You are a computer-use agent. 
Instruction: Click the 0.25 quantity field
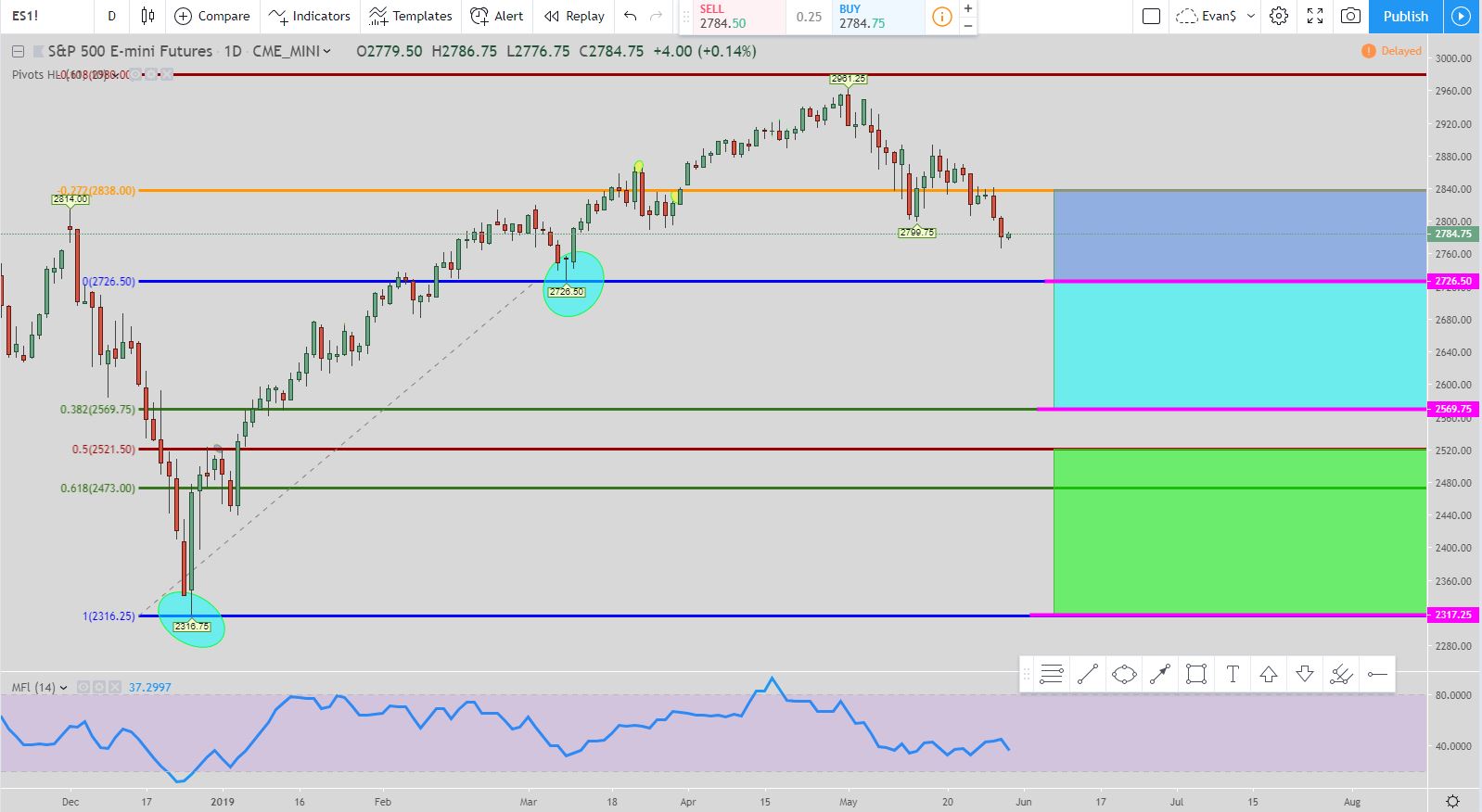click(809, 17)
